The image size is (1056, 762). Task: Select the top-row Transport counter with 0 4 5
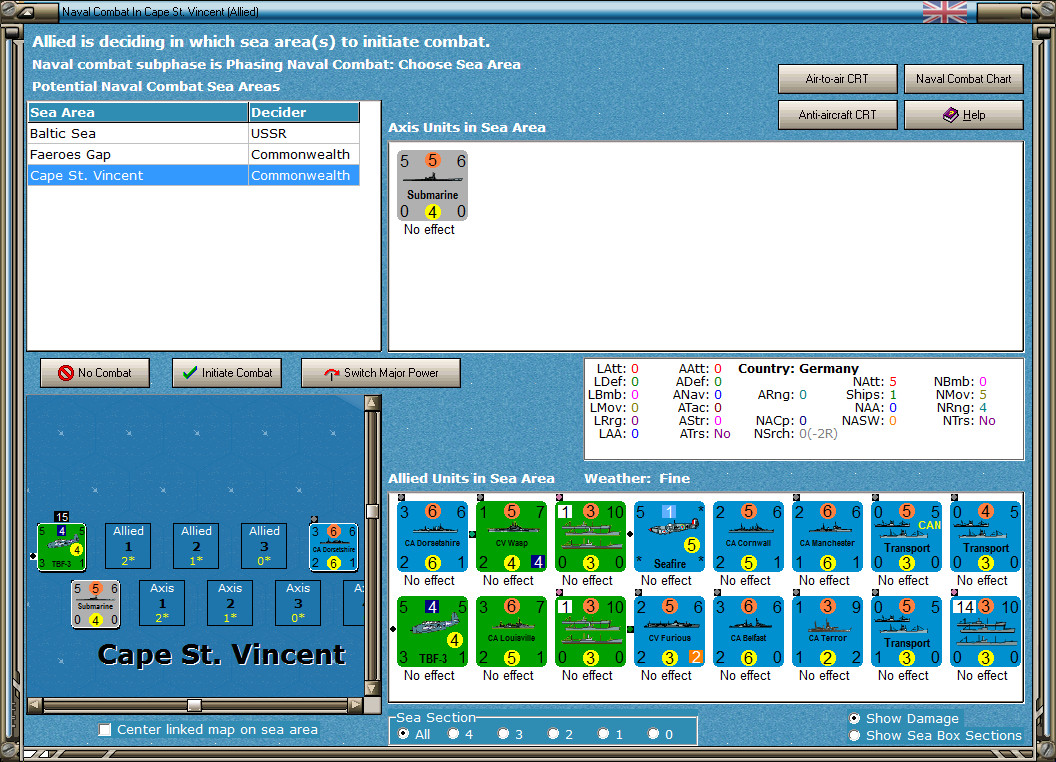coord(985,536)
